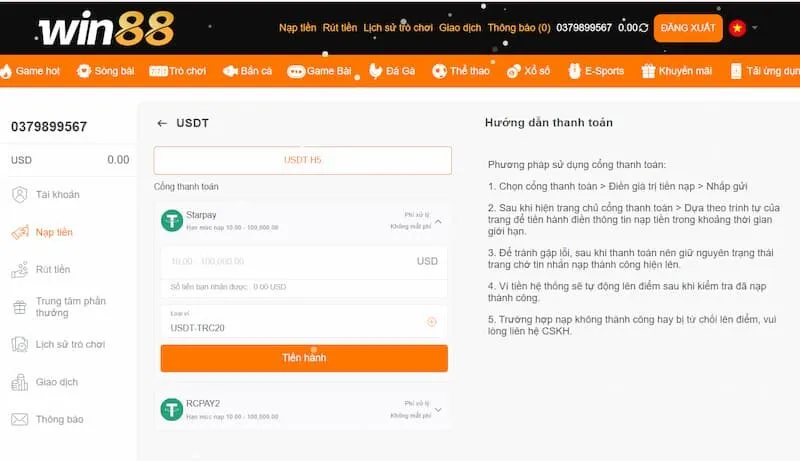Click the RCPAY2 Tether logo icon
Image resolution: width=800 pixels, height=461 pixels.
pyautogui.click(x=172, y=408)
